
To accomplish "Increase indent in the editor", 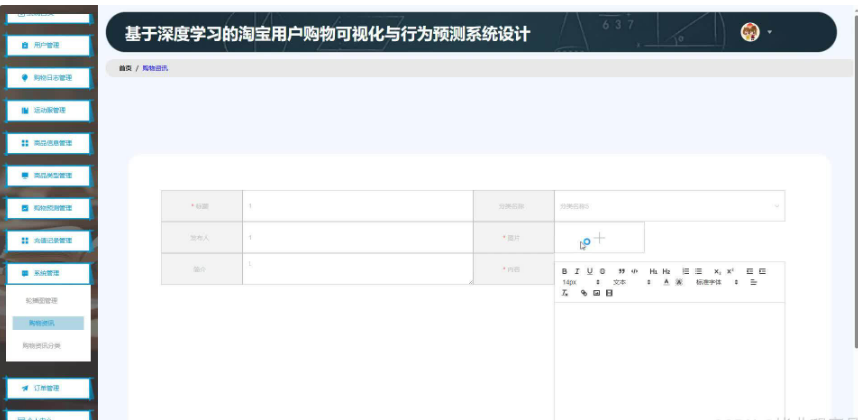I will 762,271.
